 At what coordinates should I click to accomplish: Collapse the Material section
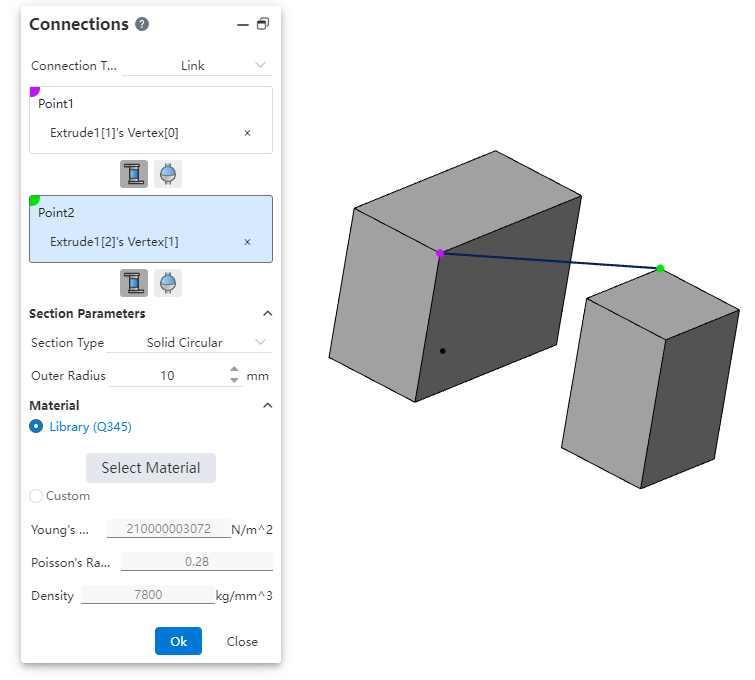[x=267, y=405]
